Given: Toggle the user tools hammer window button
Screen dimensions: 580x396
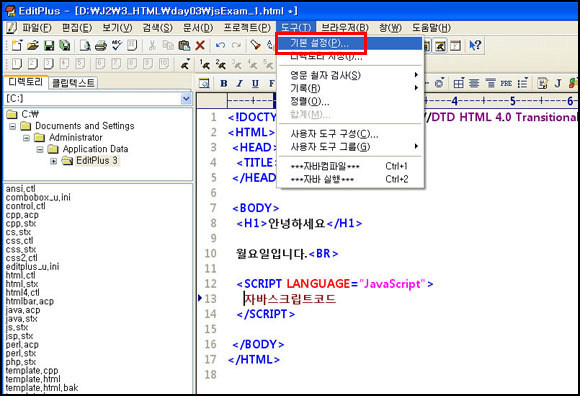Looking at the screenshot, I should click(440, 45).
